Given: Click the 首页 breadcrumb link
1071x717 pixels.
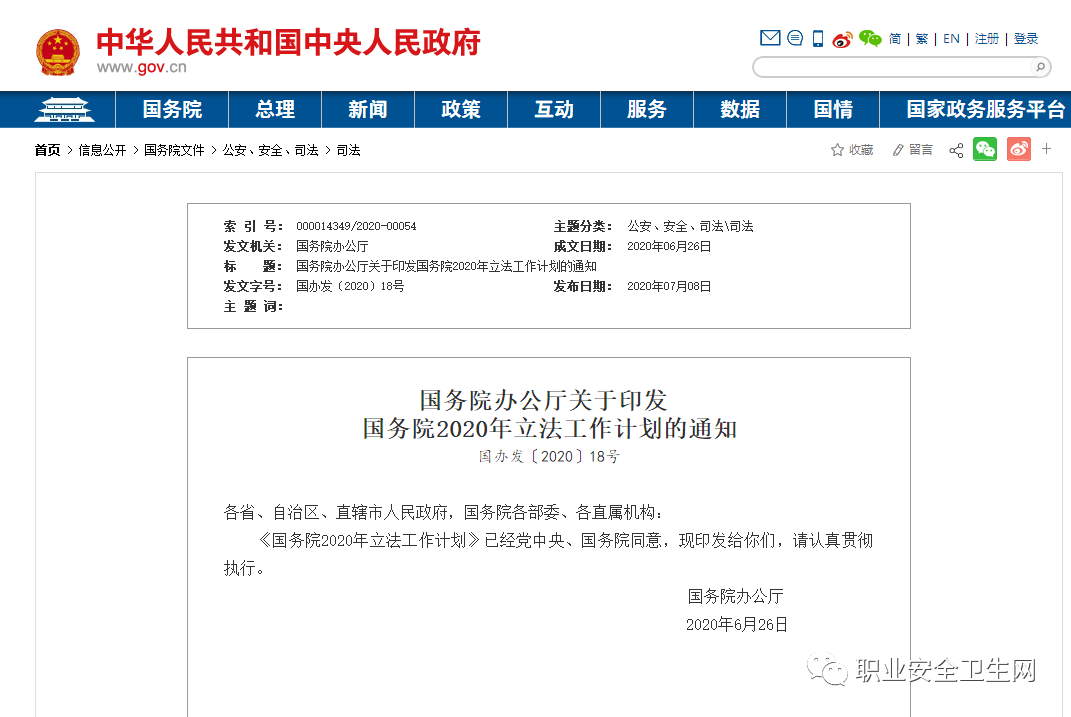Looking at the screenshot, I should click(47, 149).
